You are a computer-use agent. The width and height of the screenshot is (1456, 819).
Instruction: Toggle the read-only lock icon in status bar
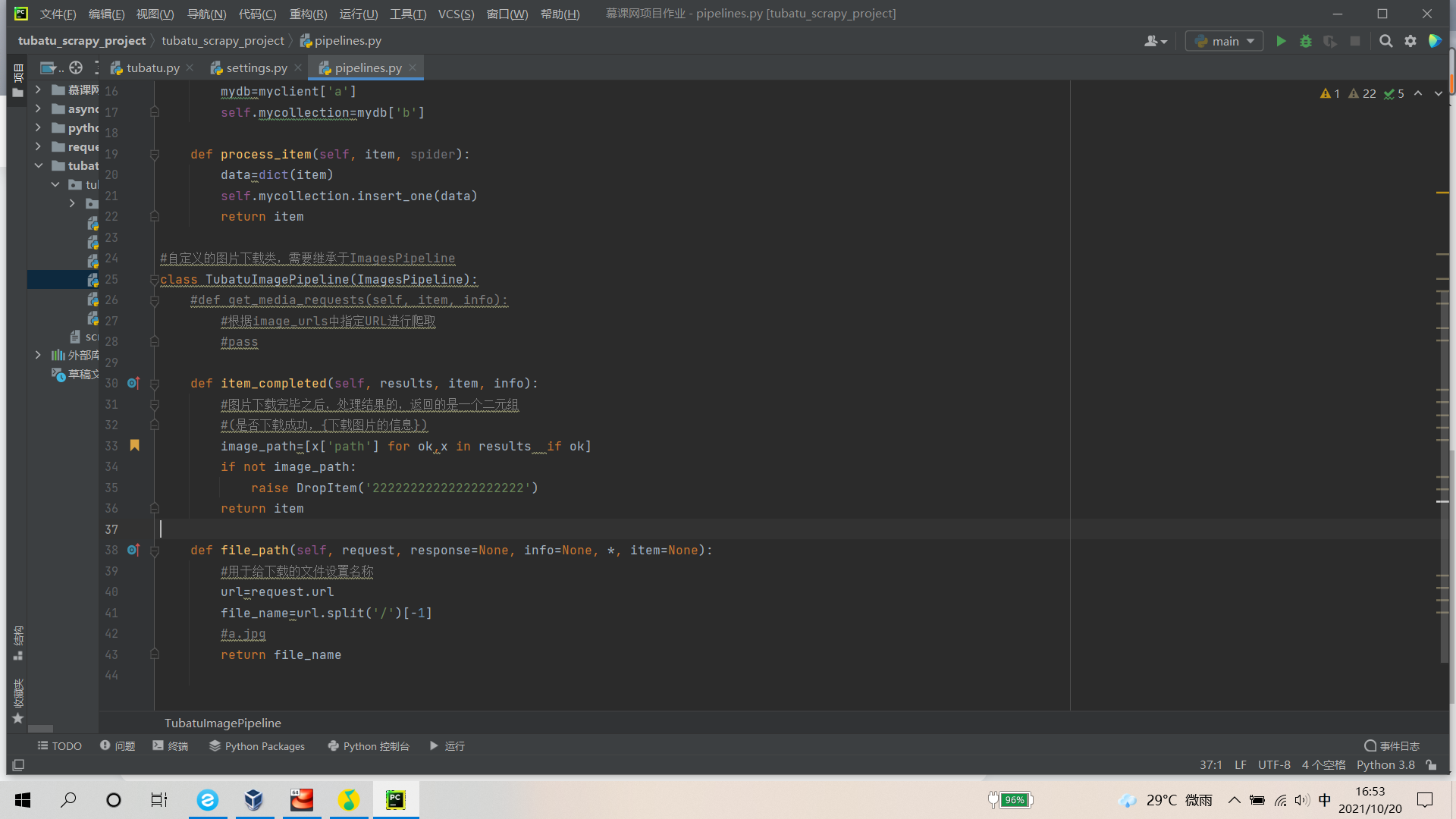[1431, 765]
